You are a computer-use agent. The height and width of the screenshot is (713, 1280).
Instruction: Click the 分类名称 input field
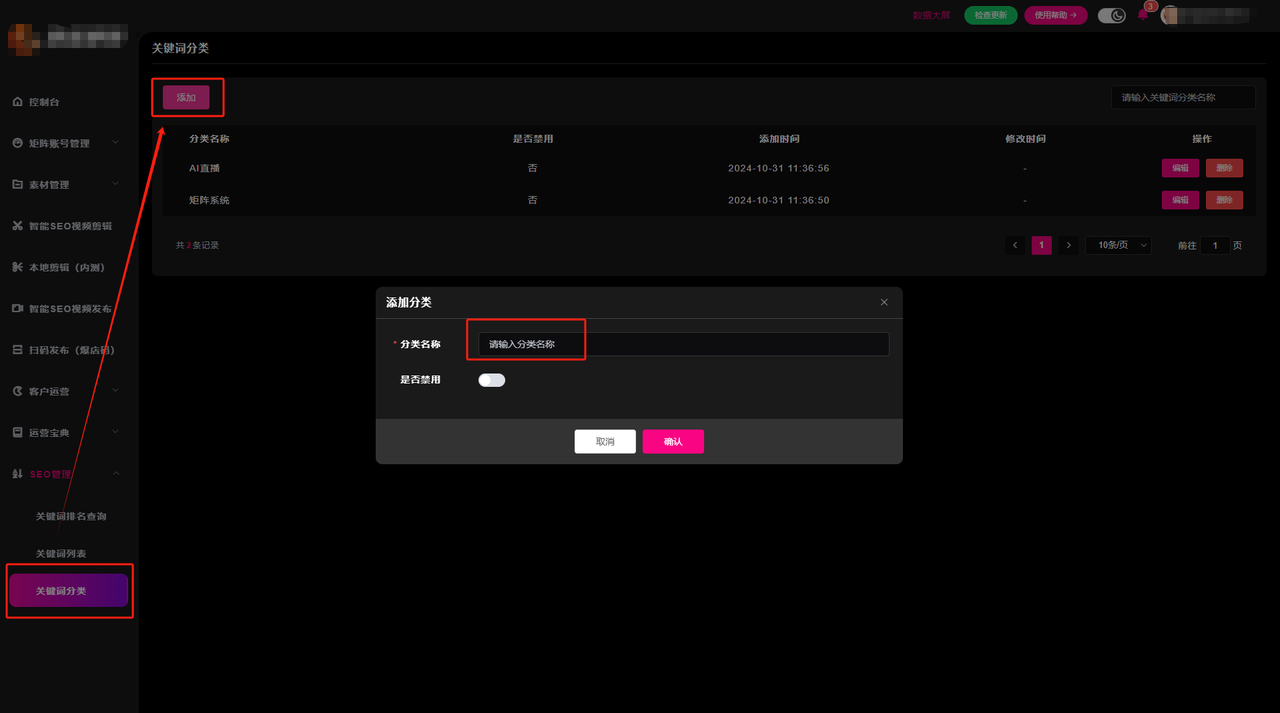point(683,344)
